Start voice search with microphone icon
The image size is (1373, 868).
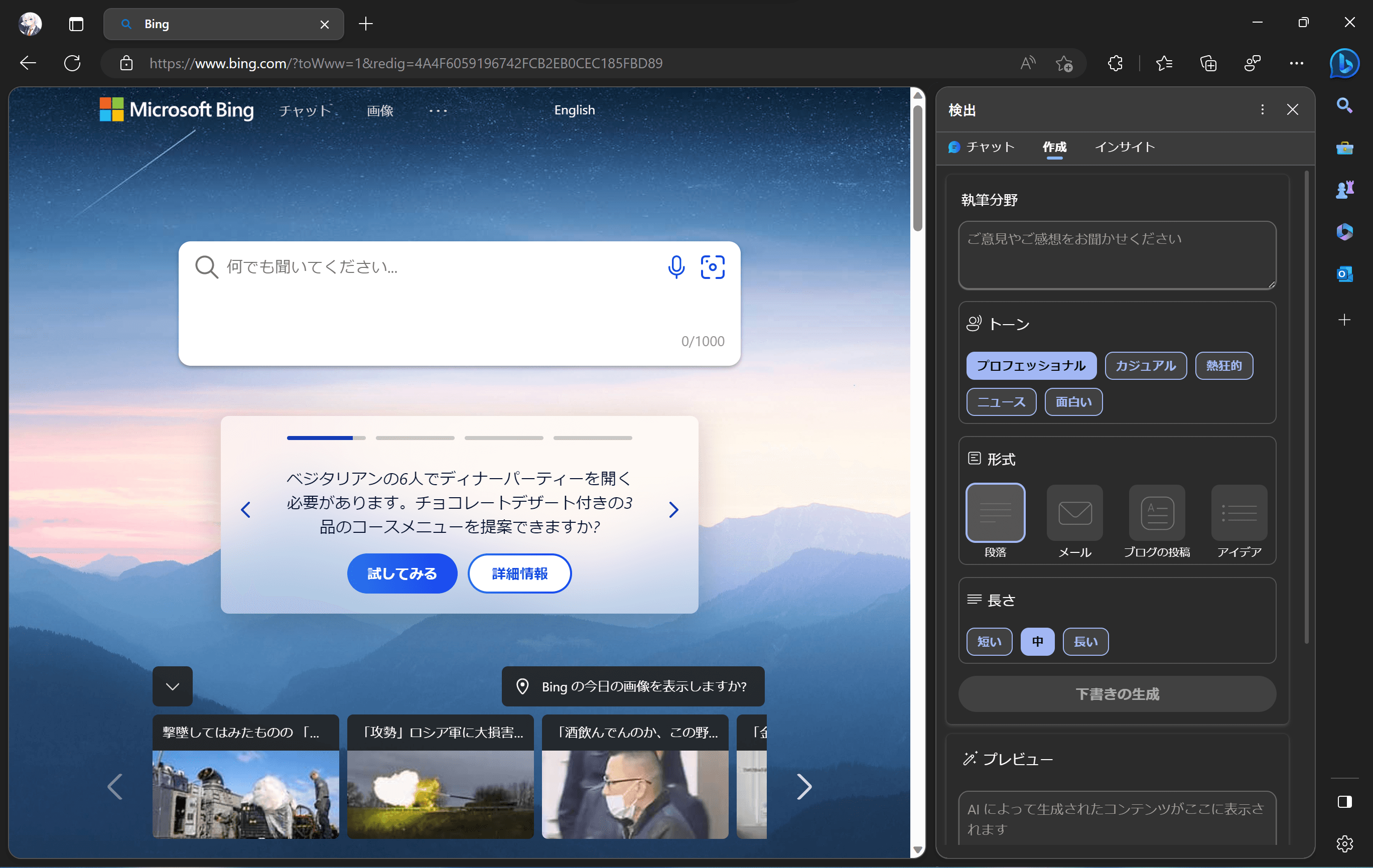(676, 267)
